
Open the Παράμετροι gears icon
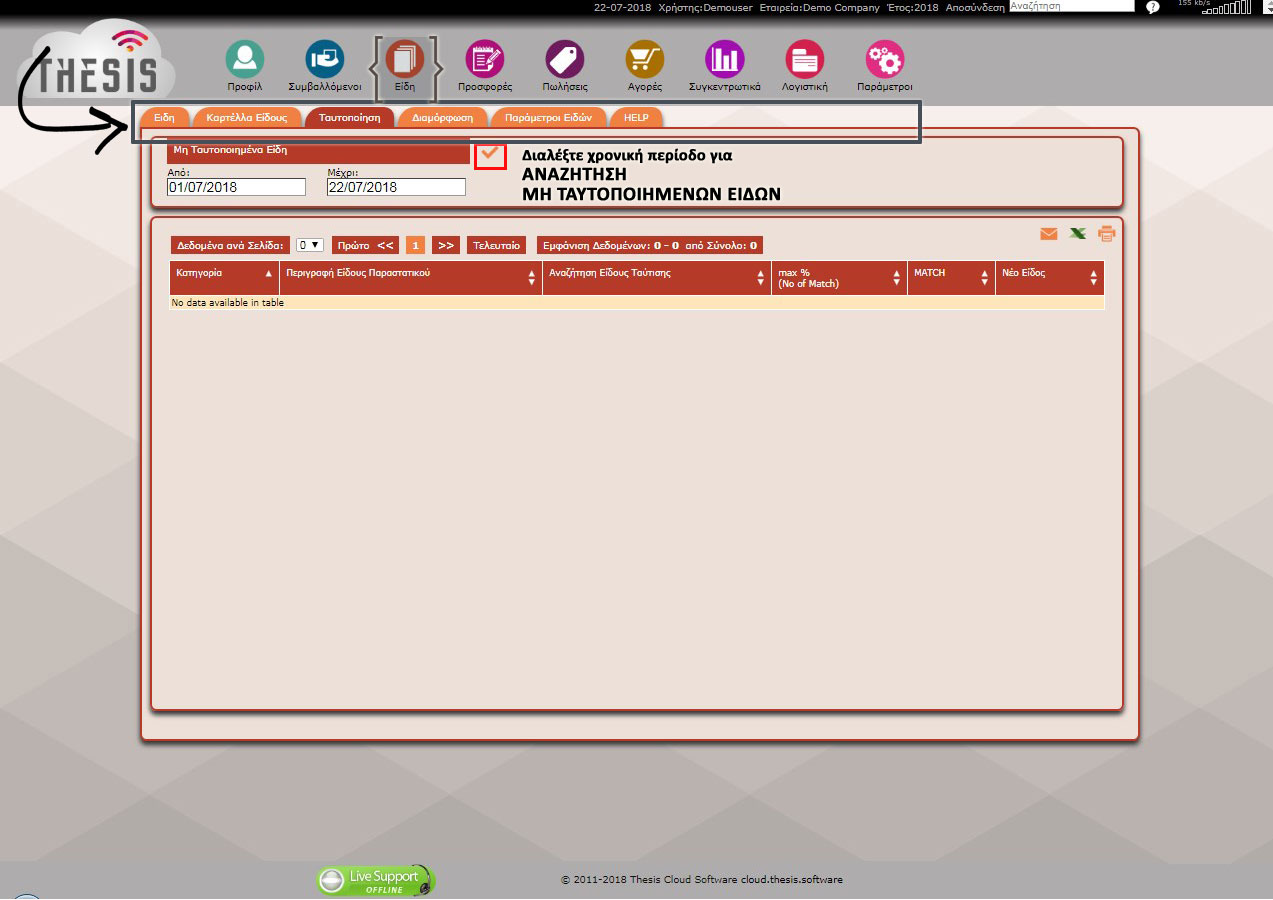[x=885, y=60]
